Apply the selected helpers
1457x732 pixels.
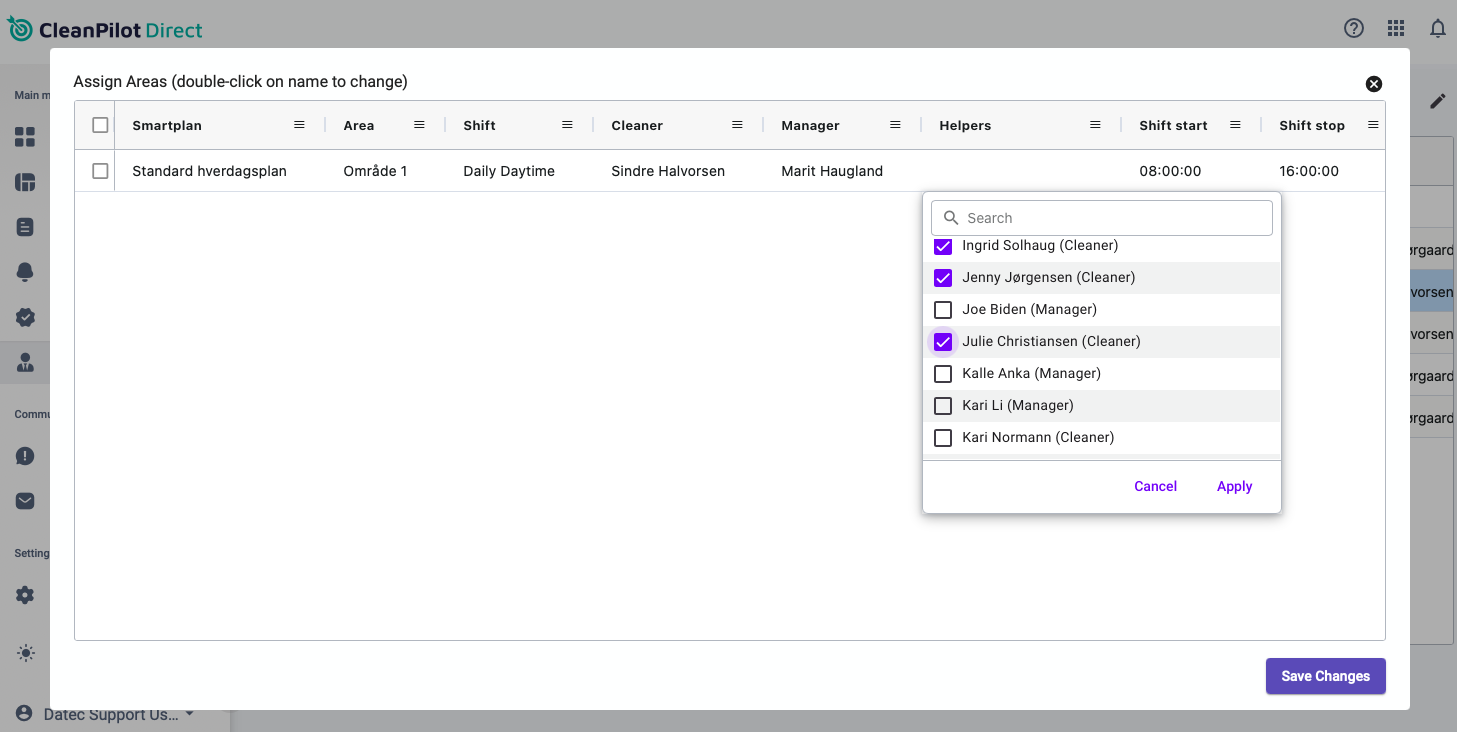[1234, 486]
